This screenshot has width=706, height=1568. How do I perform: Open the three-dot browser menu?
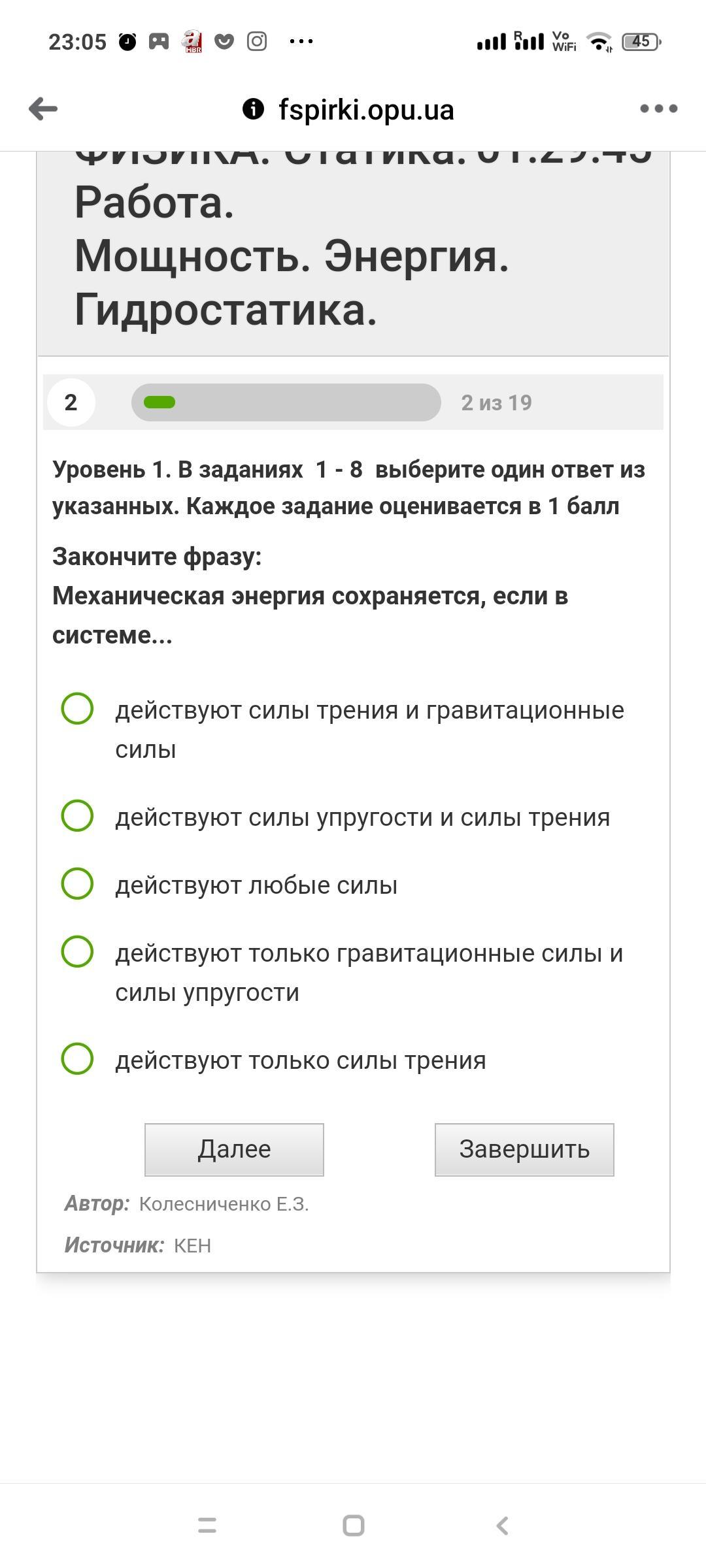pyautogui.click(x=658, y=108)
